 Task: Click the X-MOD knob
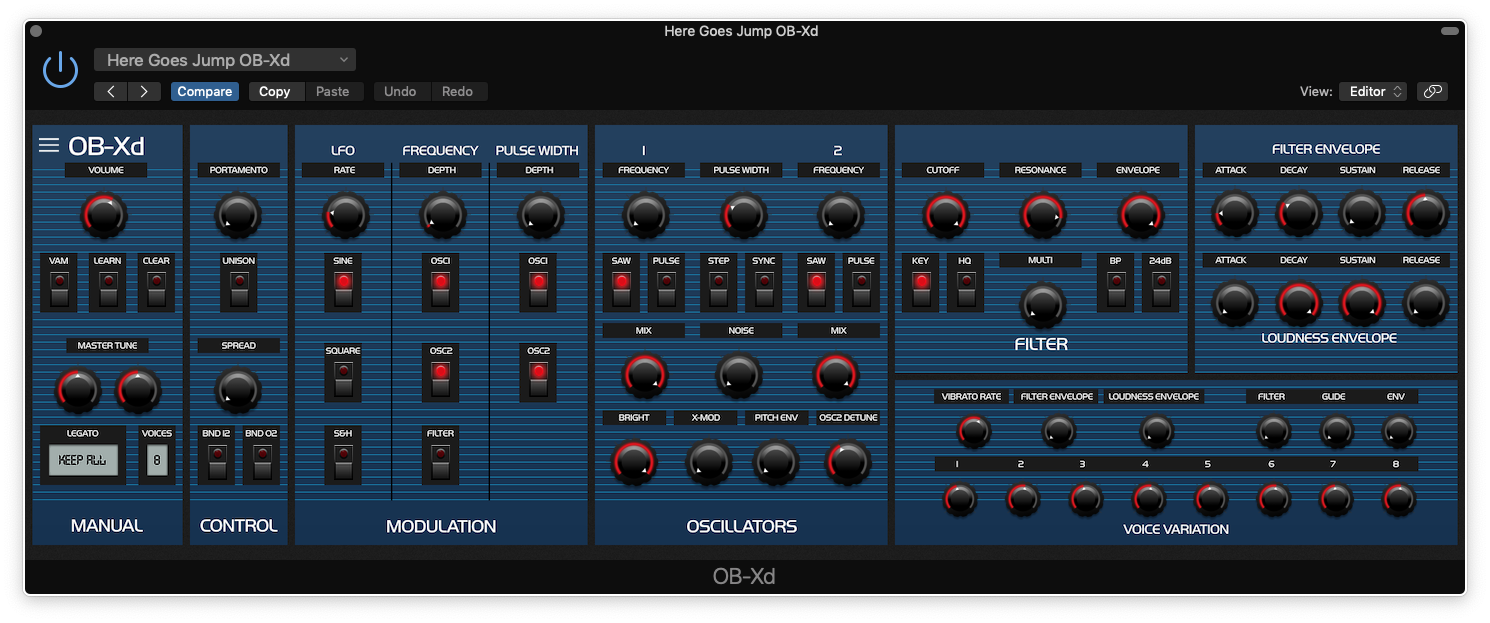(x=709, y=462)
